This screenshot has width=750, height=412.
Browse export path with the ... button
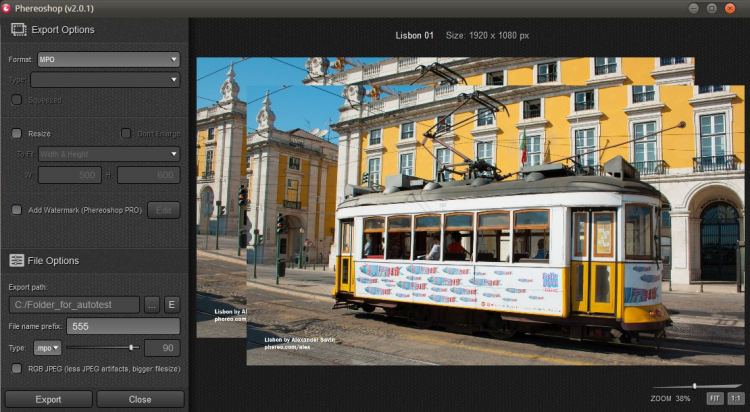pyautogui.click(x=152, y=304)
